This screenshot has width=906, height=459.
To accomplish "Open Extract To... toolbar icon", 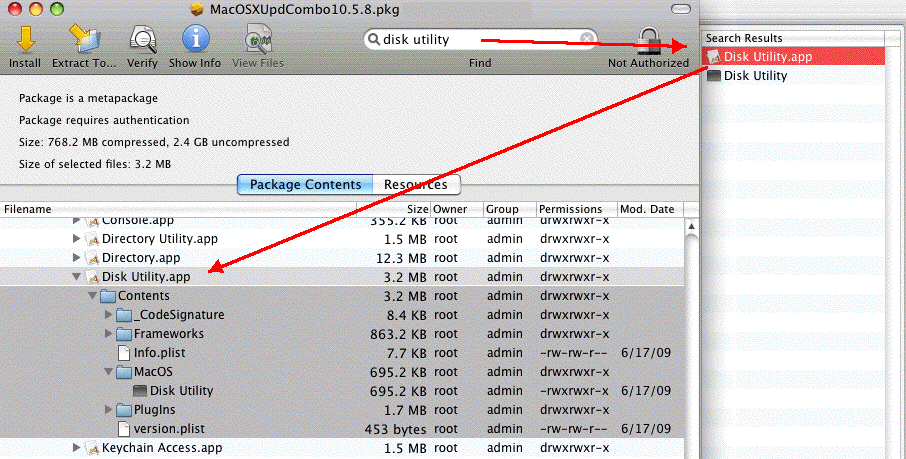I will tap(84, 39).
